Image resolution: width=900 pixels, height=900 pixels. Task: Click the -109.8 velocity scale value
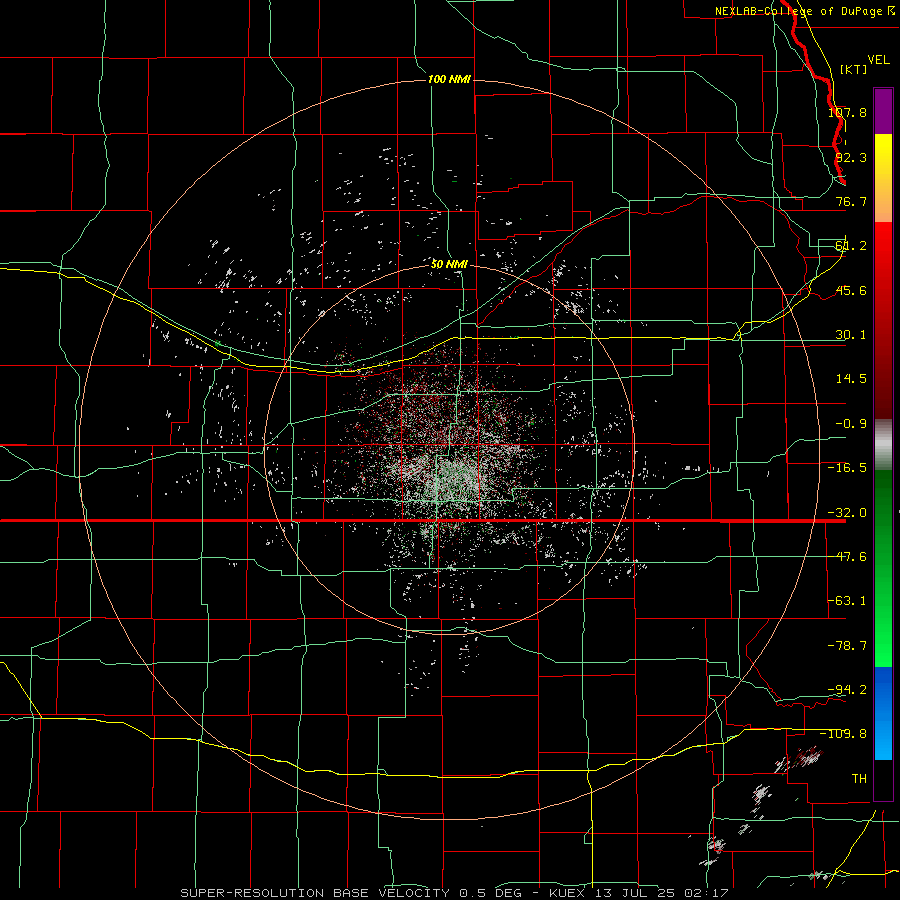[x=844, y=734]
